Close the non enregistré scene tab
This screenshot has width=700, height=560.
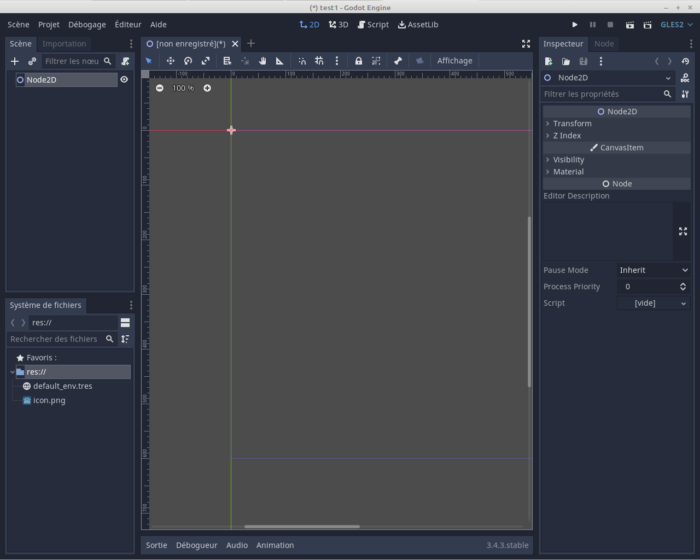235,44
